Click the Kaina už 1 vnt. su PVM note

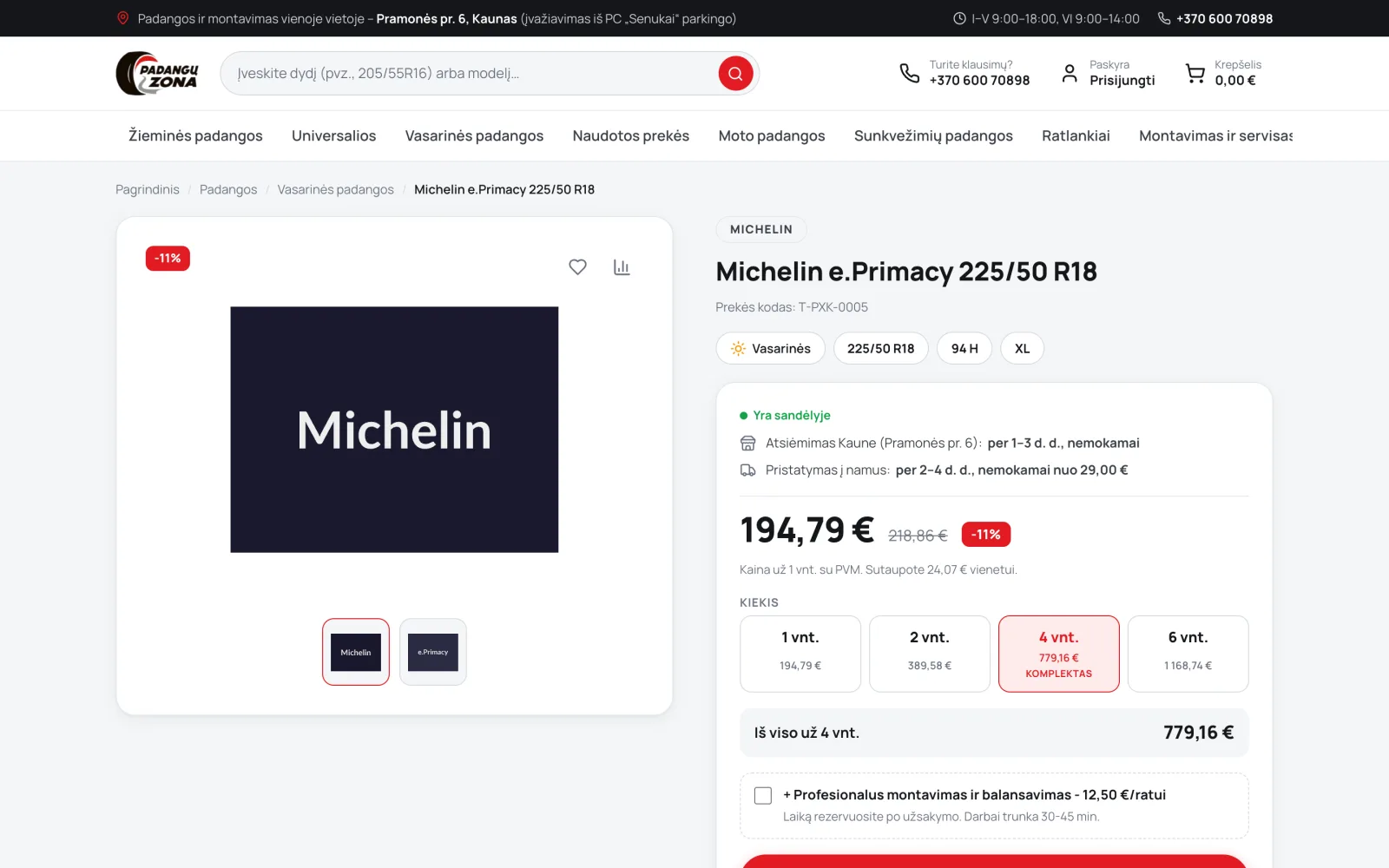click(879, 570)
